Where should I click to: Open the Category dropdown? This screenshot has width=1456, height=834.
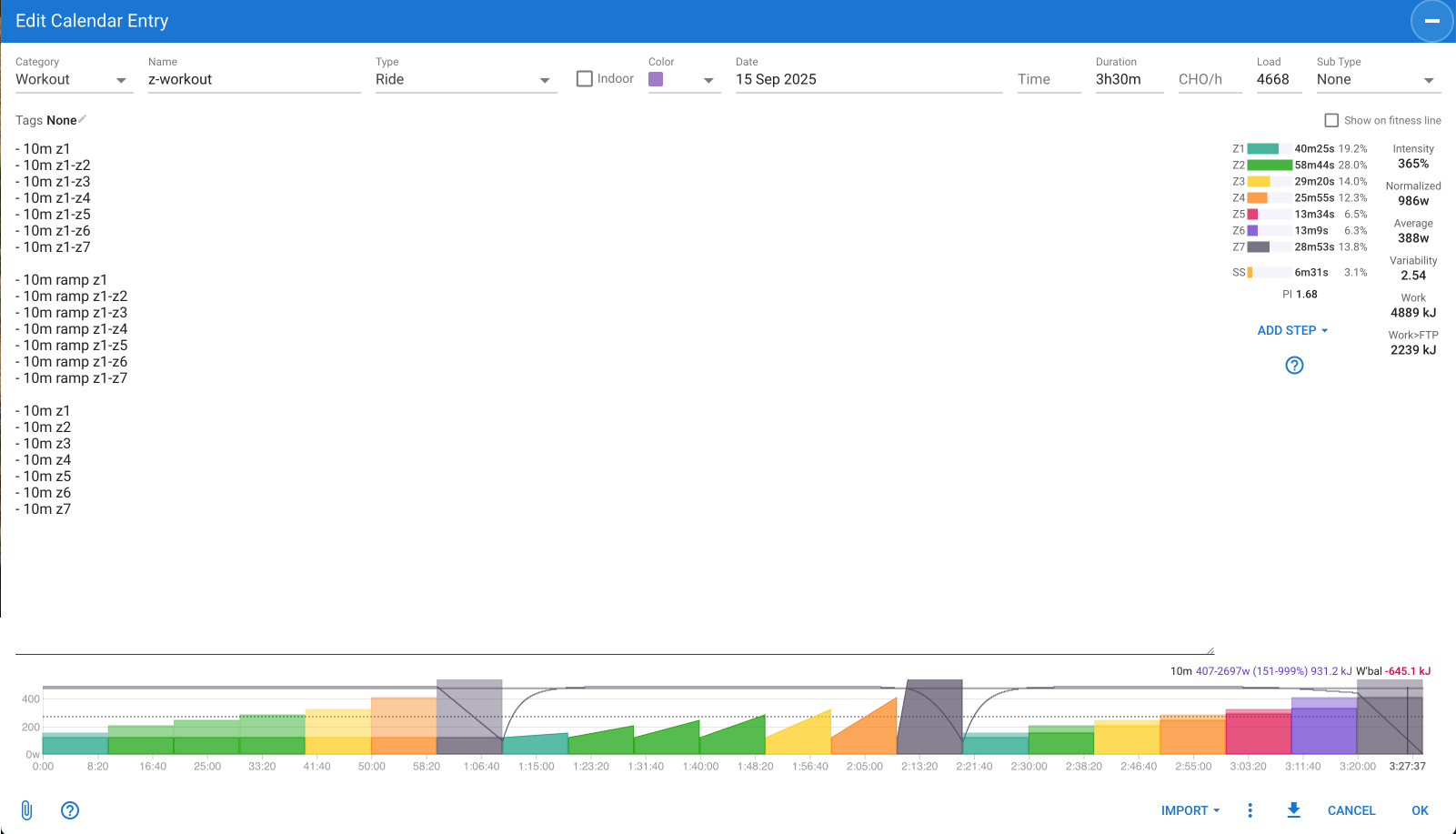(x=73, y=80)
